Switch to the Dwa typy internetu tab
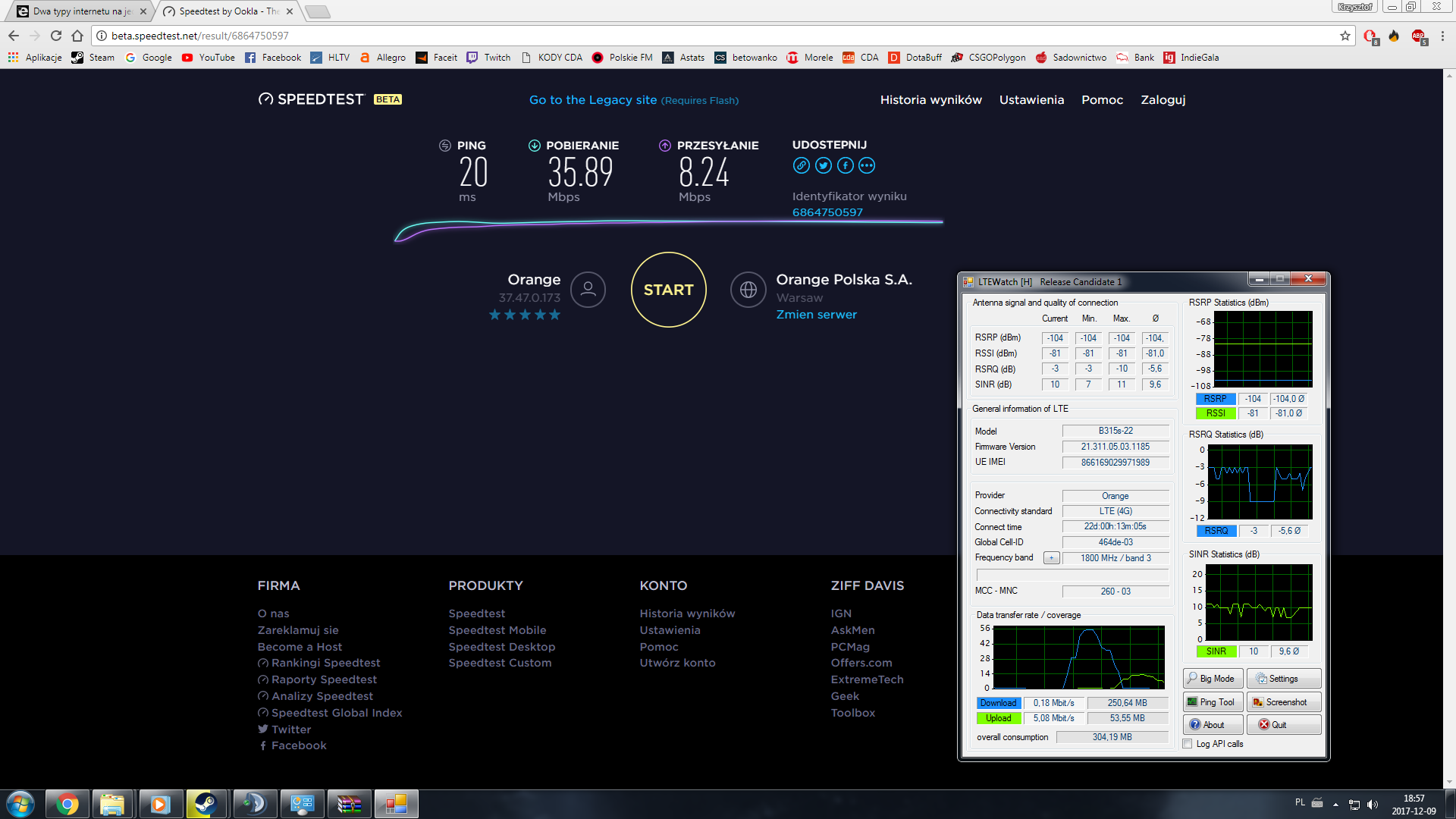1456x819 pixels. pos(82,11)
